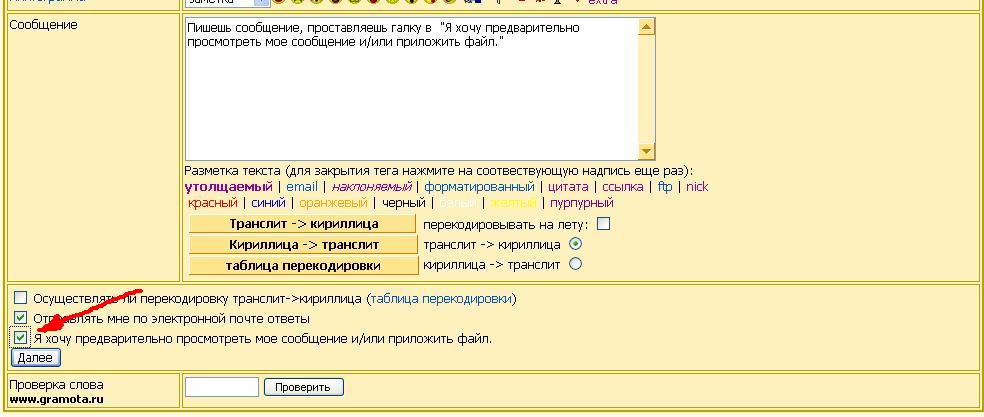
Task: Choose the «синий» text color
Action: point(268,203)
